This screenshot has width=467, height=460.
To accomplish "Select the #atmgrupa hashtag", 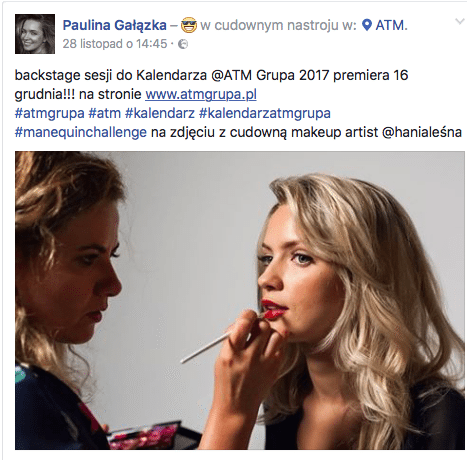I will pos(49,113).
